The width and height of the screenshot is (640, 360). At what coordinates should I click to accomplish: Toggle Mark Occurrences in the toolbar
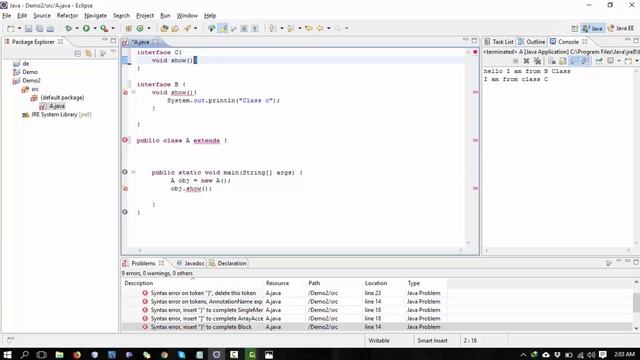pyautogui.click(x=223, y=28)
